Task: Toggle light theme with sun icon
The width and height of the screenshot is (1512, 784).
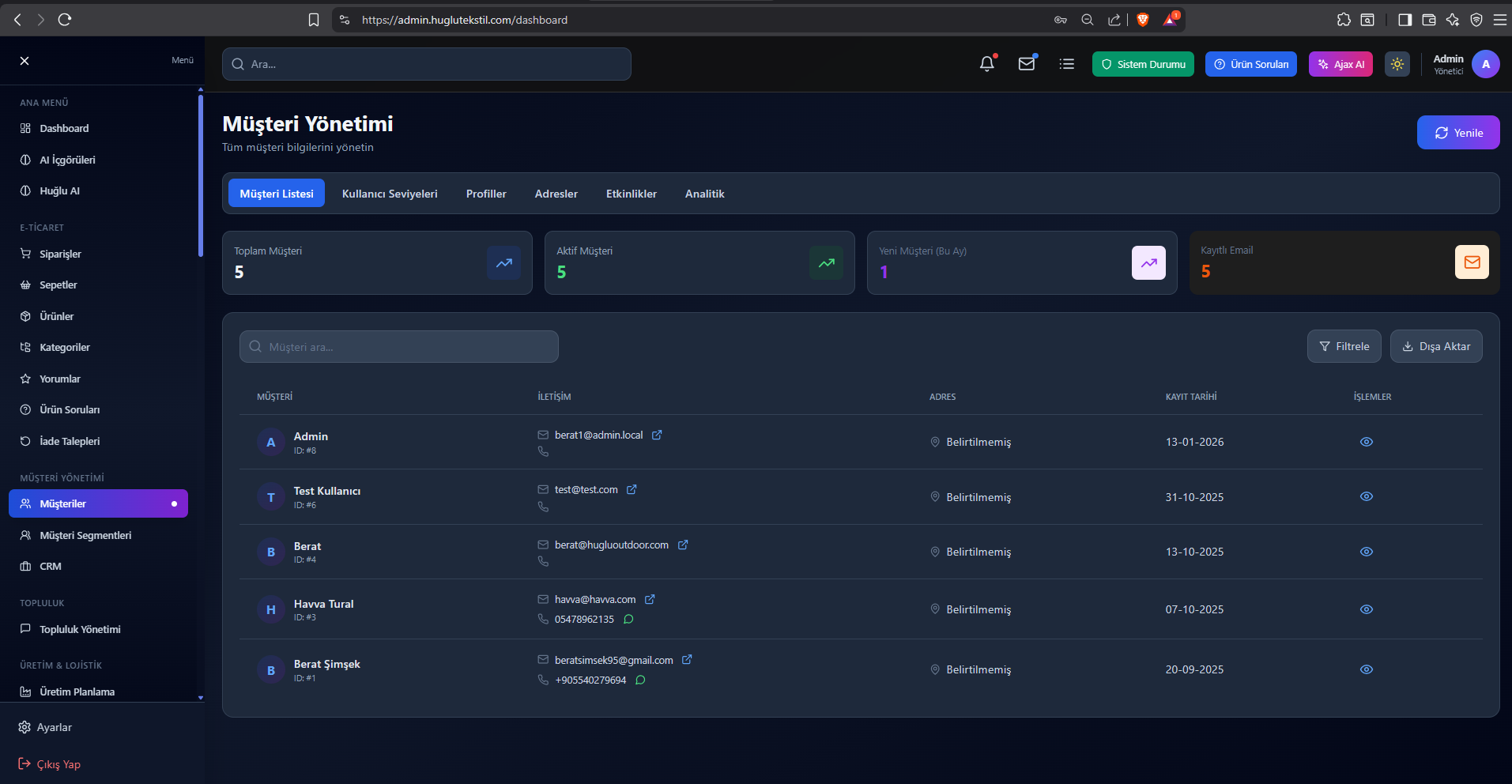Action: 1397,64
